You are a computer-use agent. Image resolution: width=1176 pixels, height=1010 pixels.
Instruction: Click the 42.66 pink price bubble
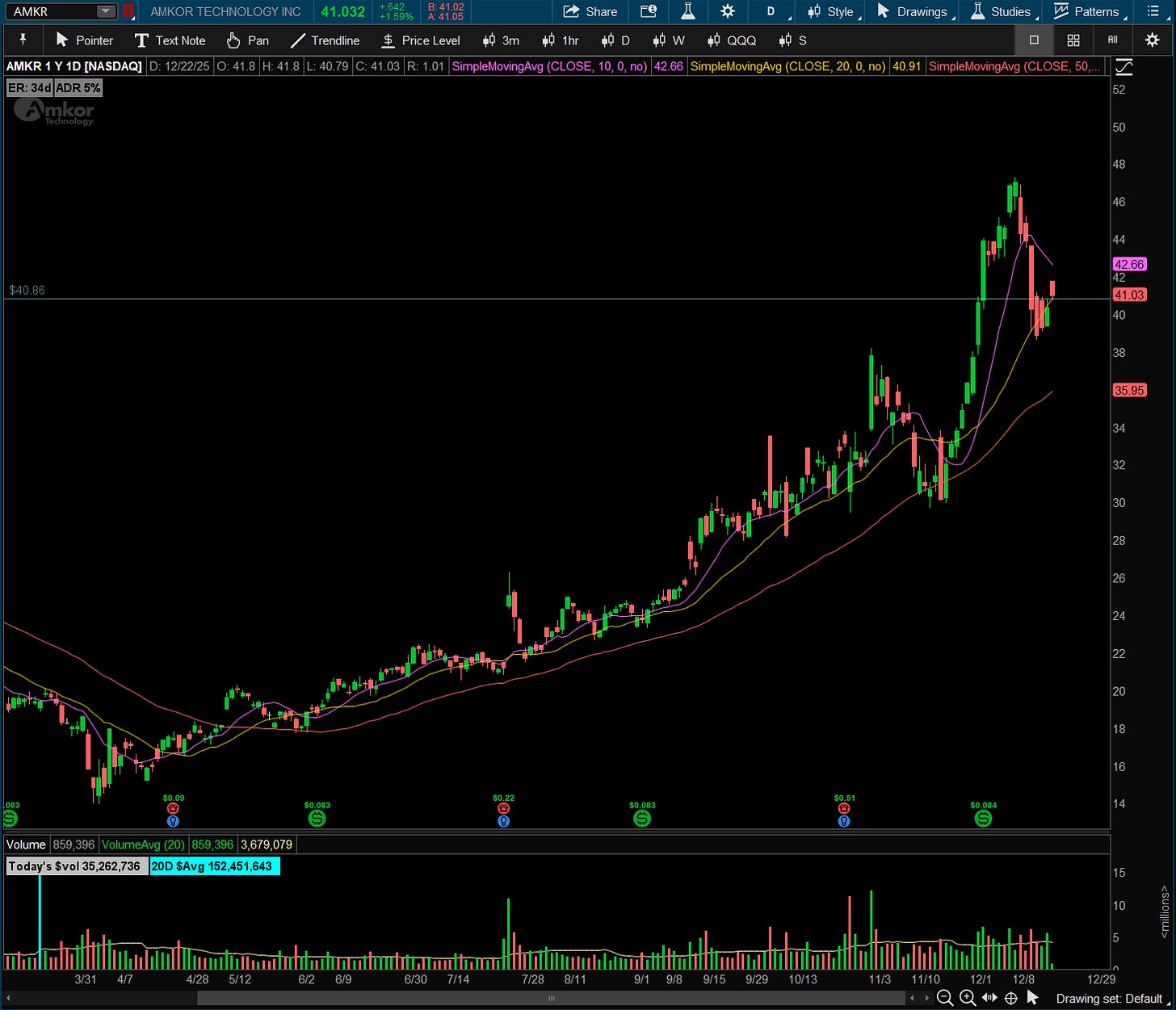point(1129,264)
